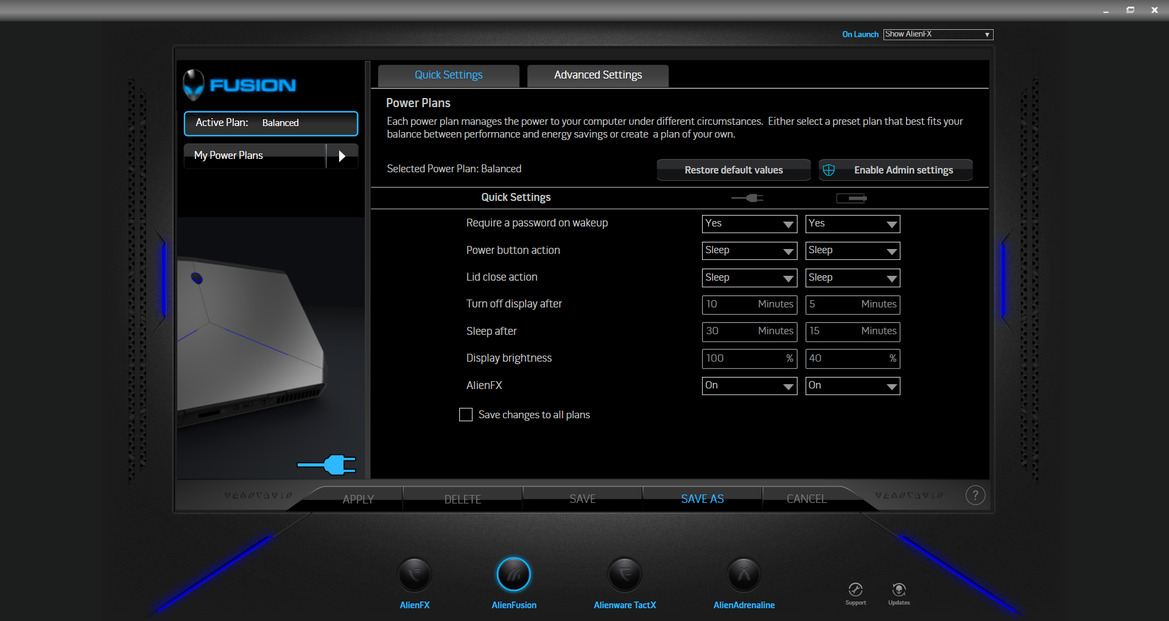This screenshot has height=621, width=1169.
Task: Click Restore default values button
Action: (x=734, y=170)
